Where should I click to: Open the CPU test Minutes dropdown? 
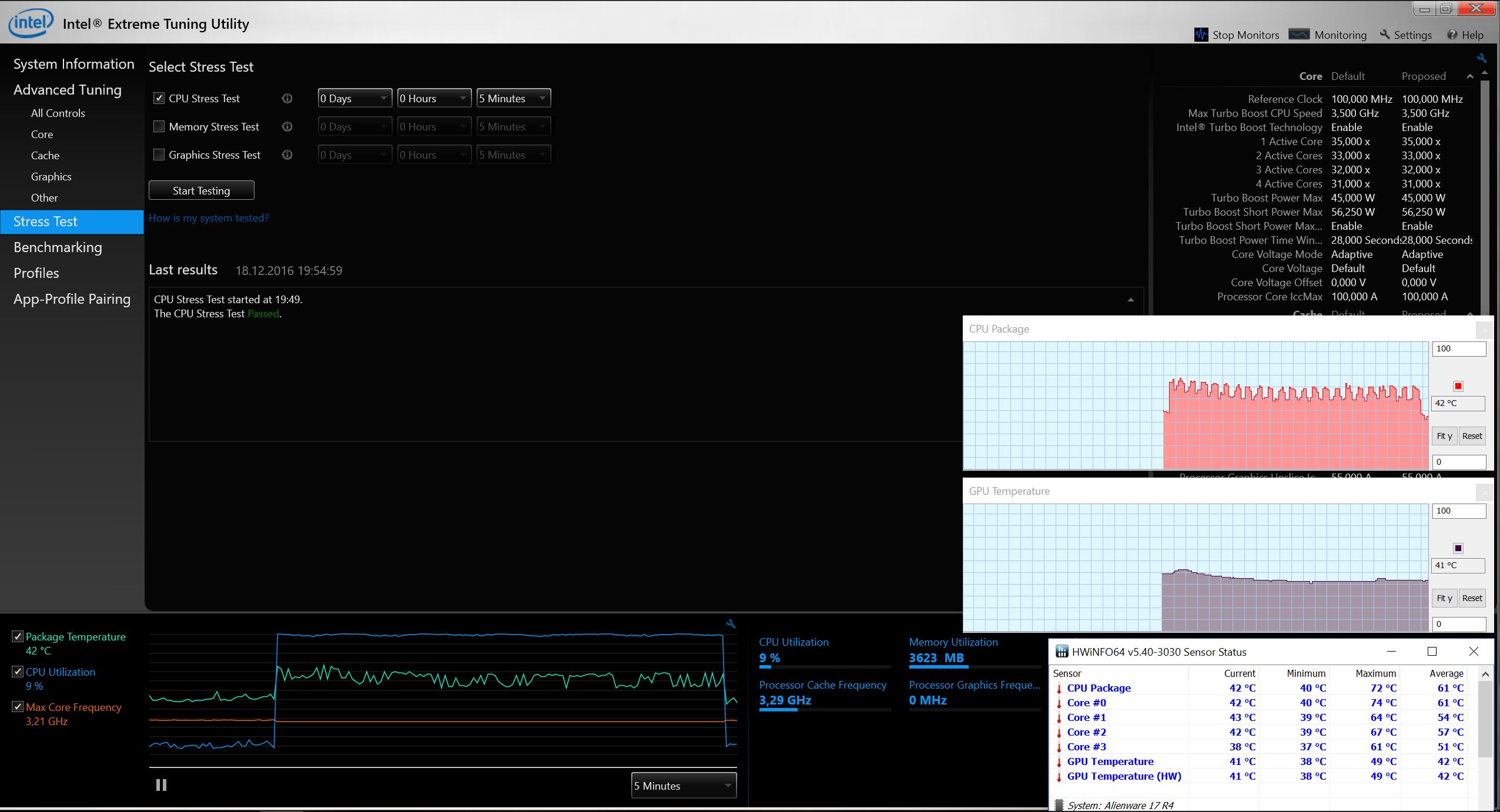(x=513, y=98)
